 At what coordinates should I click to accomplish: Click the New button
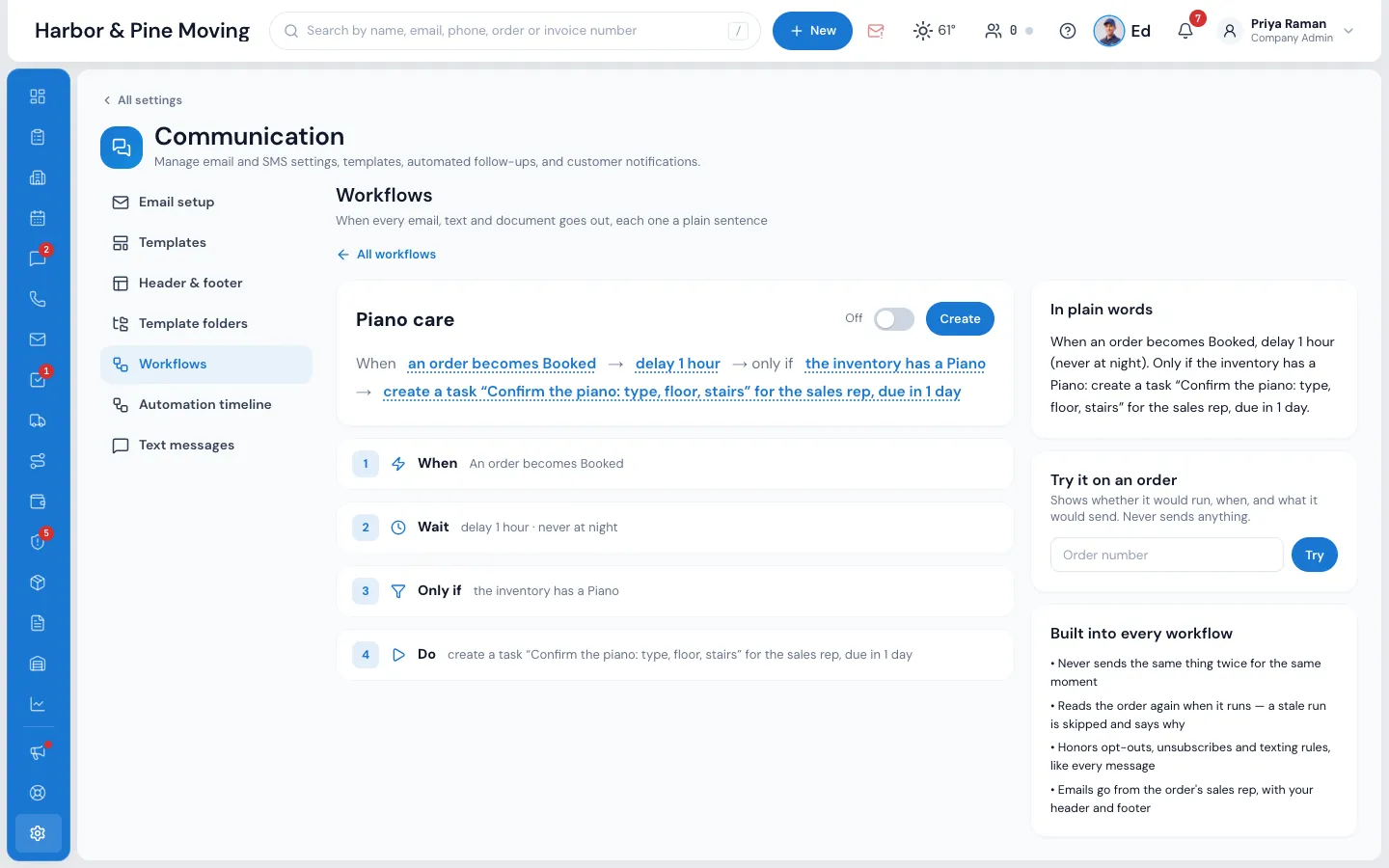click(812, 31)
